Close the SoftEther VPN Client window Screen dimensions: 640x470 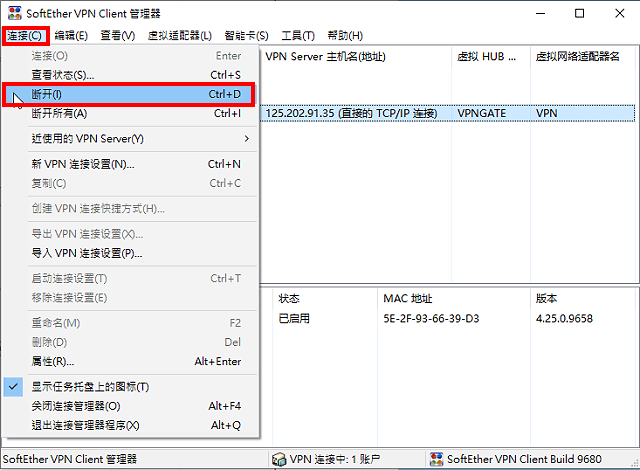pos(620,13)
